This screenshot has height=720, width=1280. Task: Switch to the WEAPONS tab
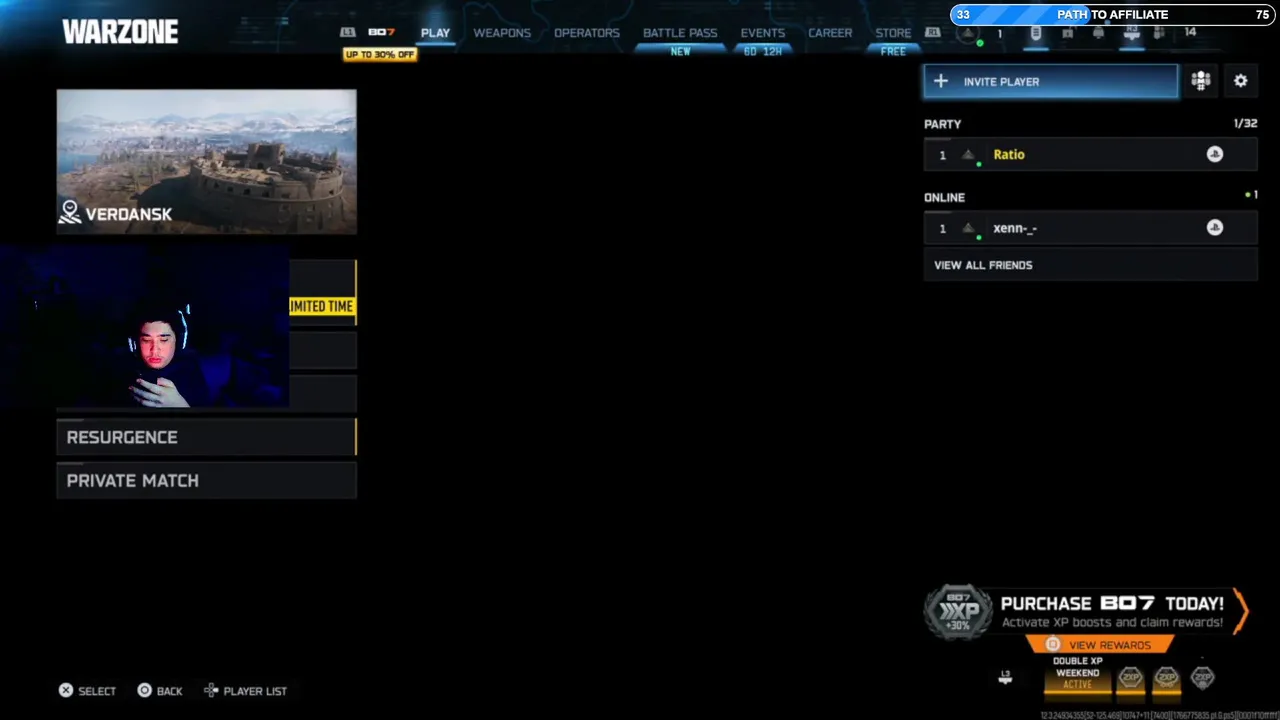[502, 33]
